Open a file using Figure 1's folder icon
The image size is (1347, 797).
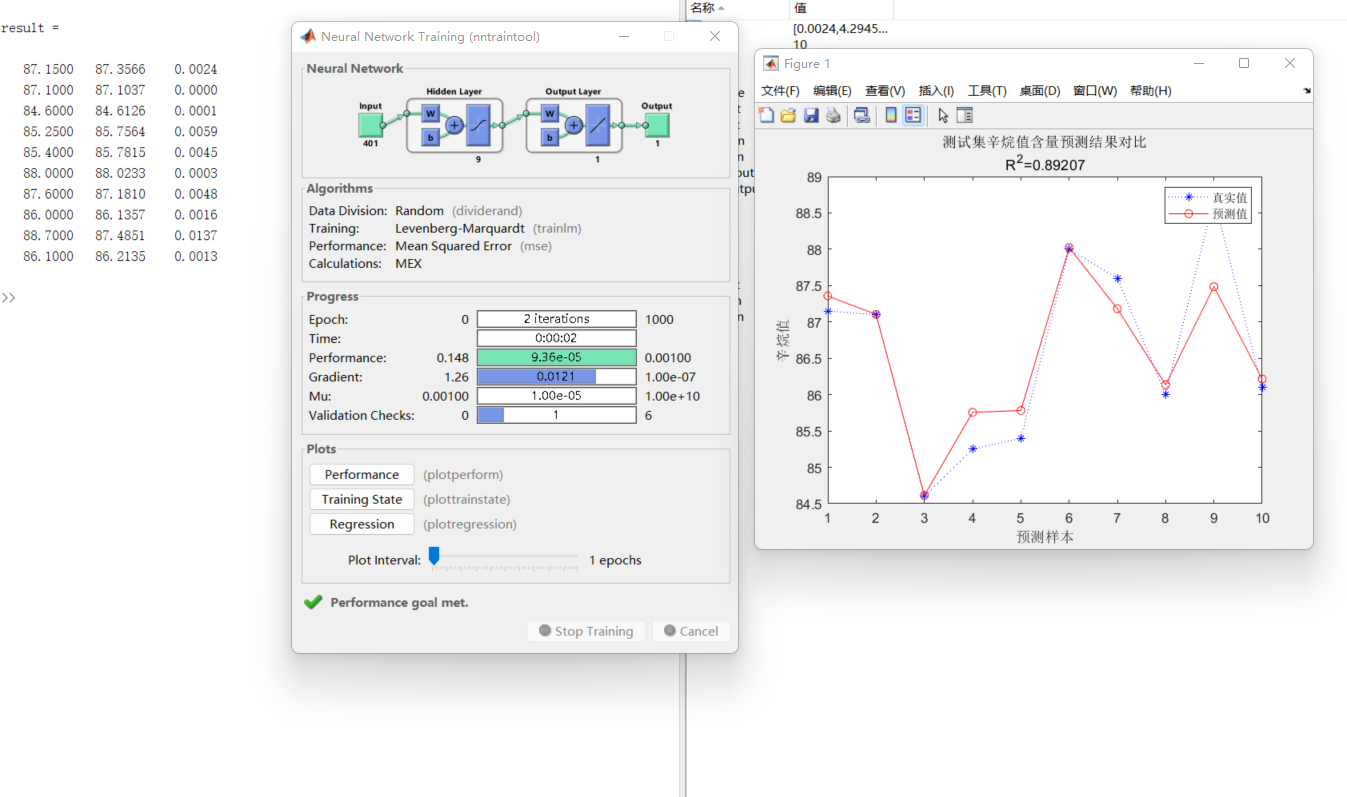[788, 115]
